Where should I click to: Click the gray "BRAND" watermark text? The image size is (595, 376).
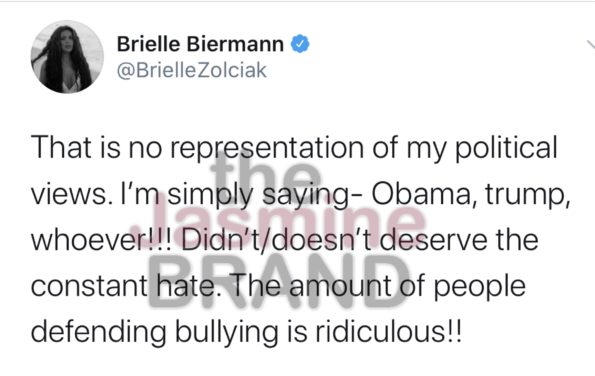coord(278,280)
